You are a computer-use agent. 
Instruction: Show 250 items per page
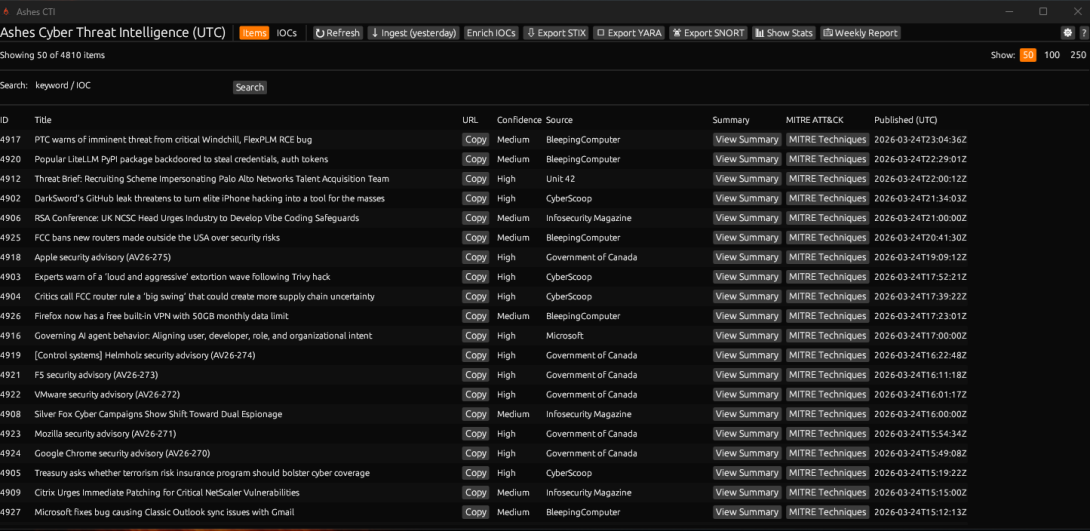pyautogui.click(x=1077, y=55)
